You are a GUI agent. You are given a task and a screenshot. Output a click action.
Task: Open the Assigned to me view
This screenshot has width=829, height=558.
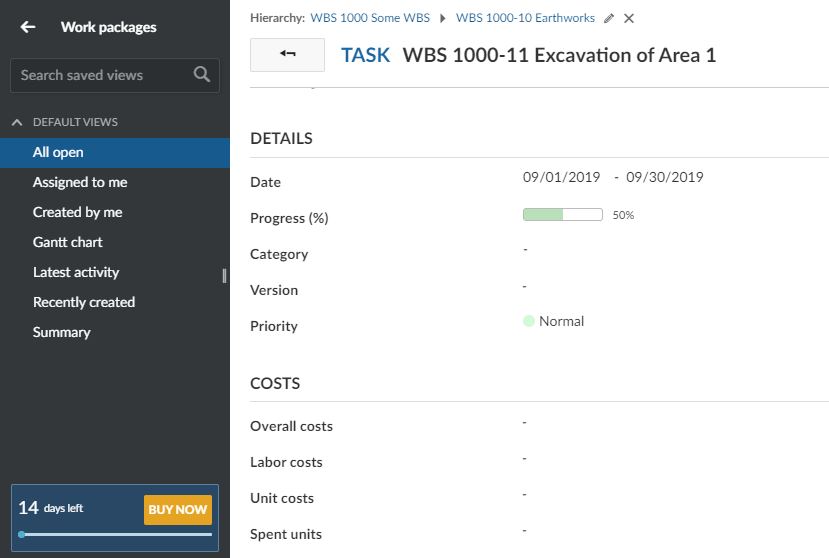[x=80, y=182]
